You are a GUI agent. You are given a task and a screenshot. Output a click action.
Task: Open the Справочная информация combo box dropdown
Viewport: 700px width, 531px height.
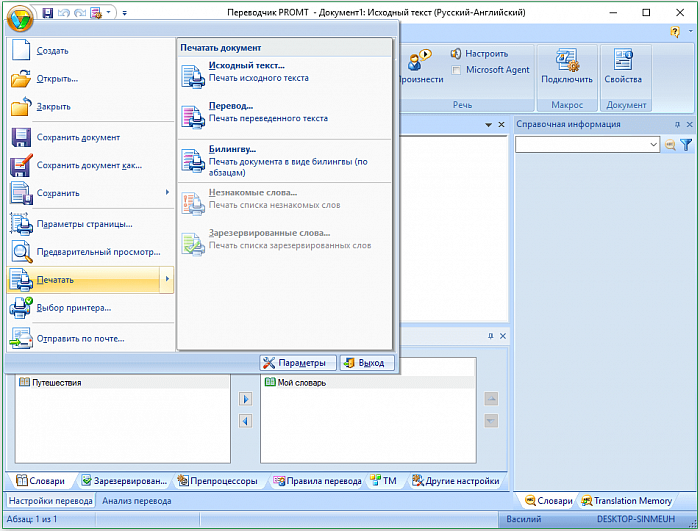653,144
